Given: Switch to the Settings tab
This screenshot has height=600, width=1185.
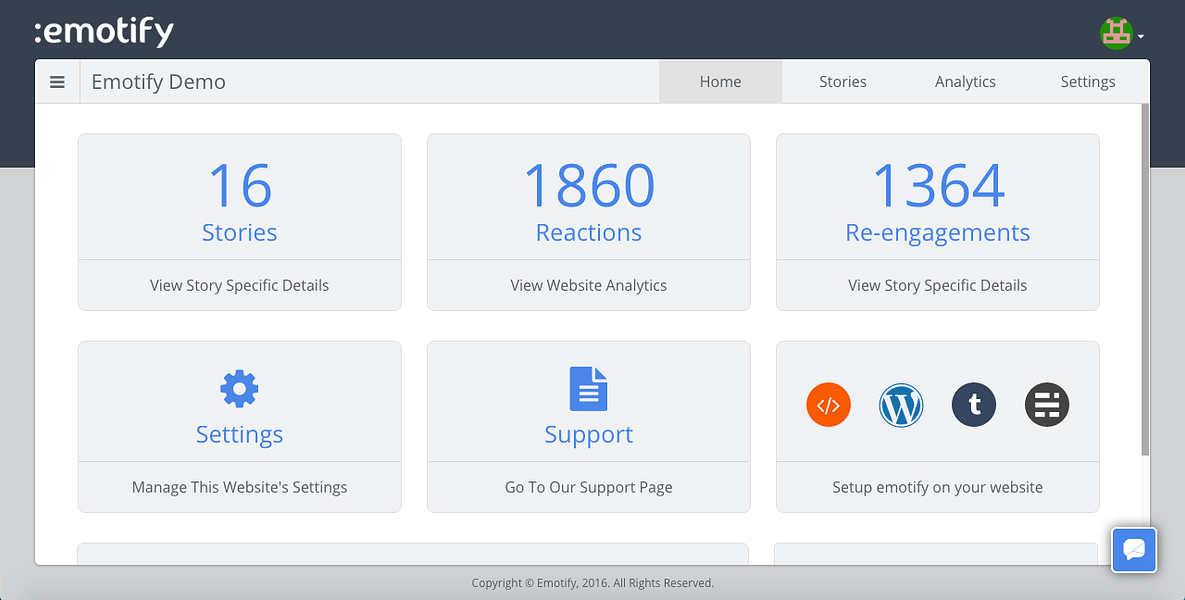Looking at the screenshot, I should (x=1088, y=82).
